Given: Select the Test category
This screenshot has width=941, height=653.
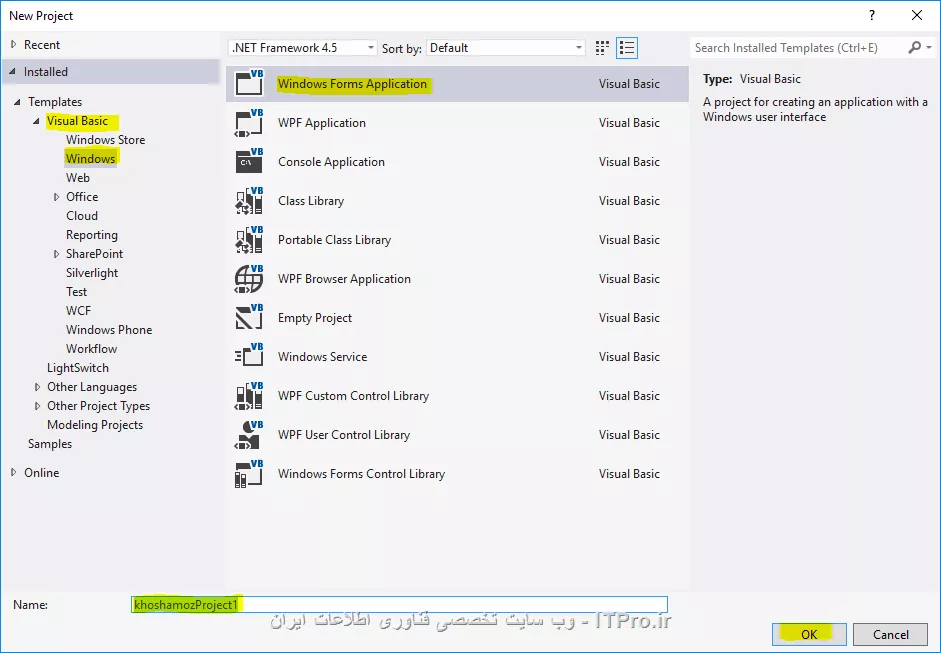Looking at the screenshot, I should (x=76, y=292).
